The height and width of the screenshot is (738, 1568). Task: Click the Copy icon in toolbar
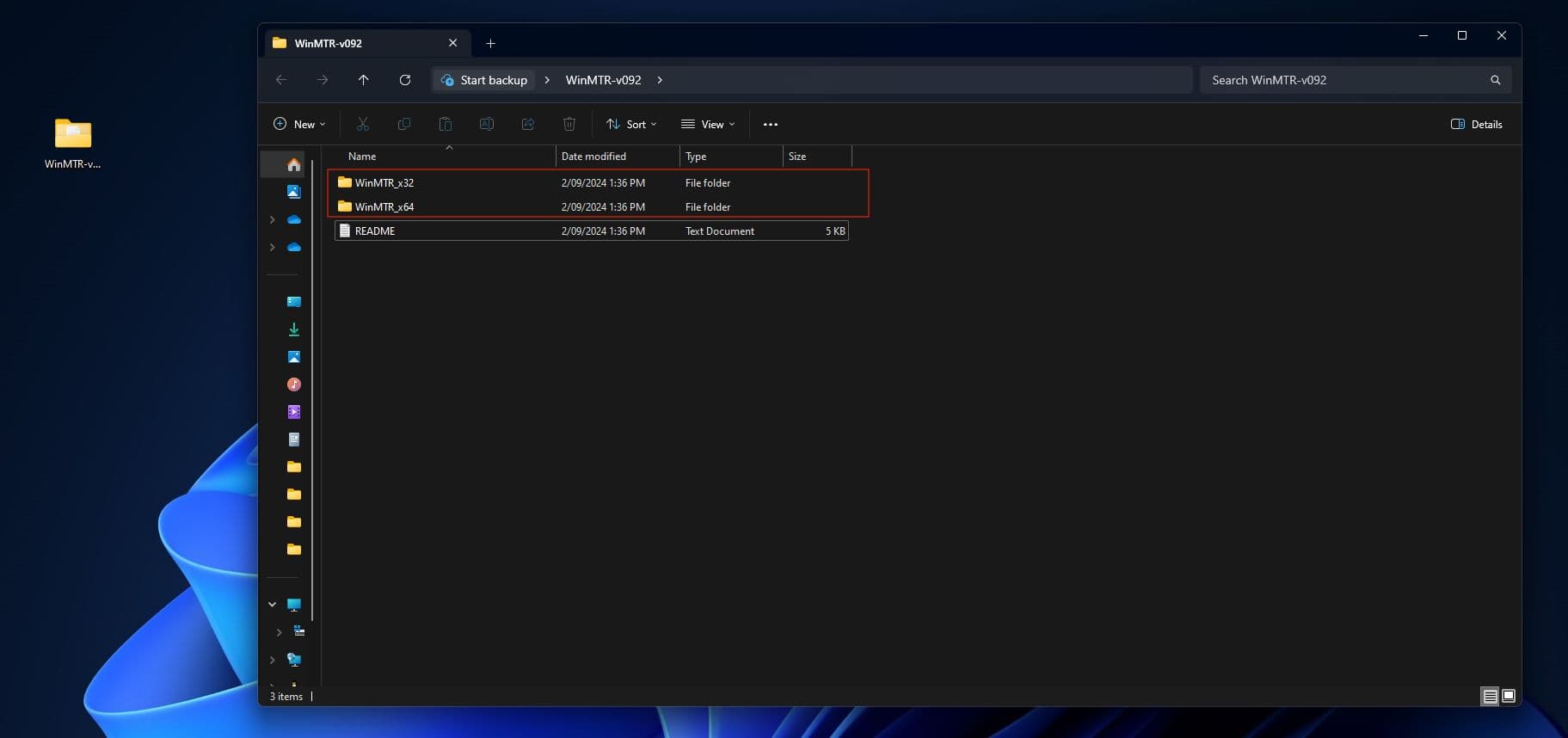tap(404, 125)
